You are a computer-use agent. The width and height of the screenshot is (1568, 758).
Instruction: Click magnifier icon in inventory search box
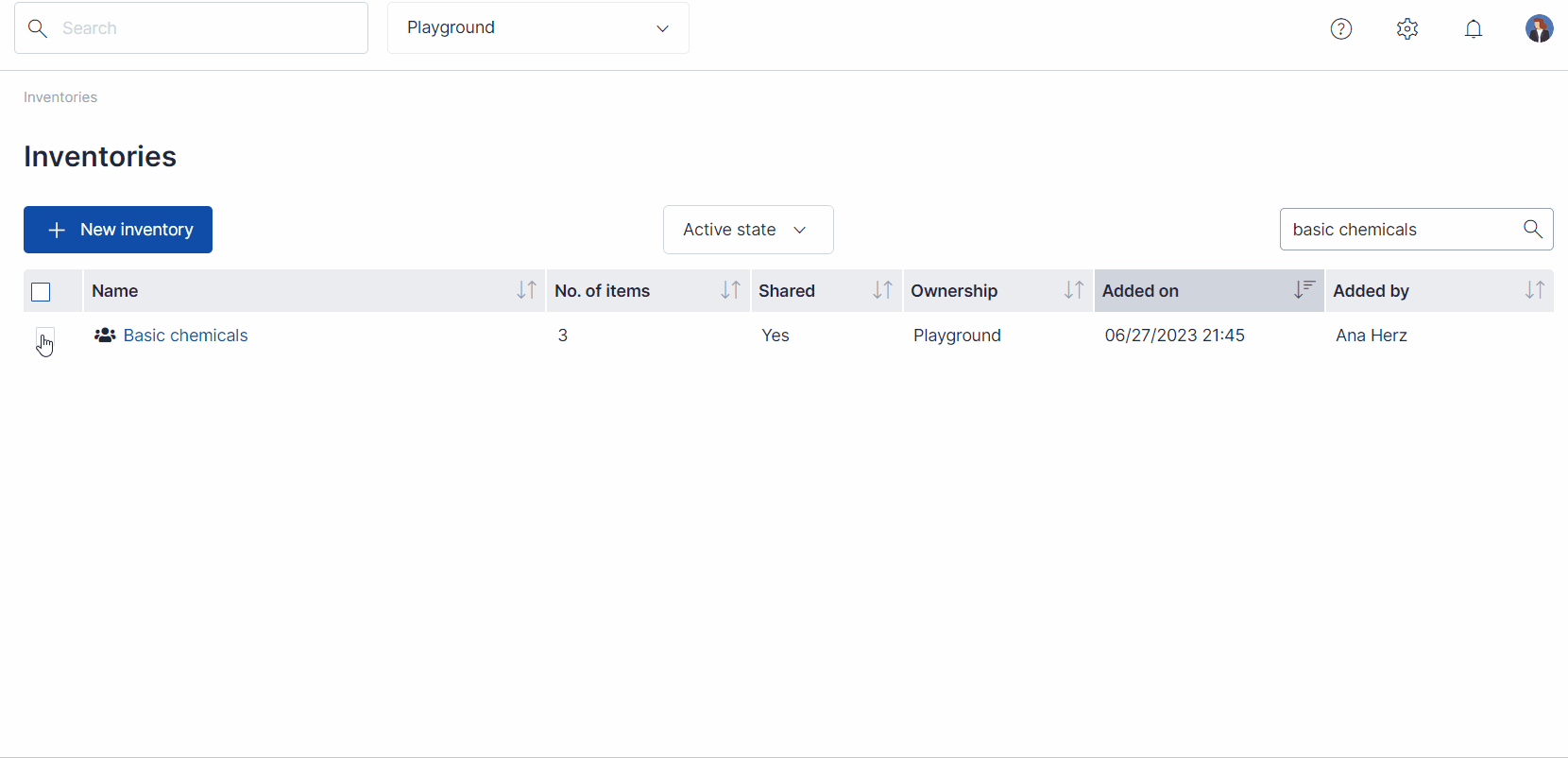[x=1532, y=229]
